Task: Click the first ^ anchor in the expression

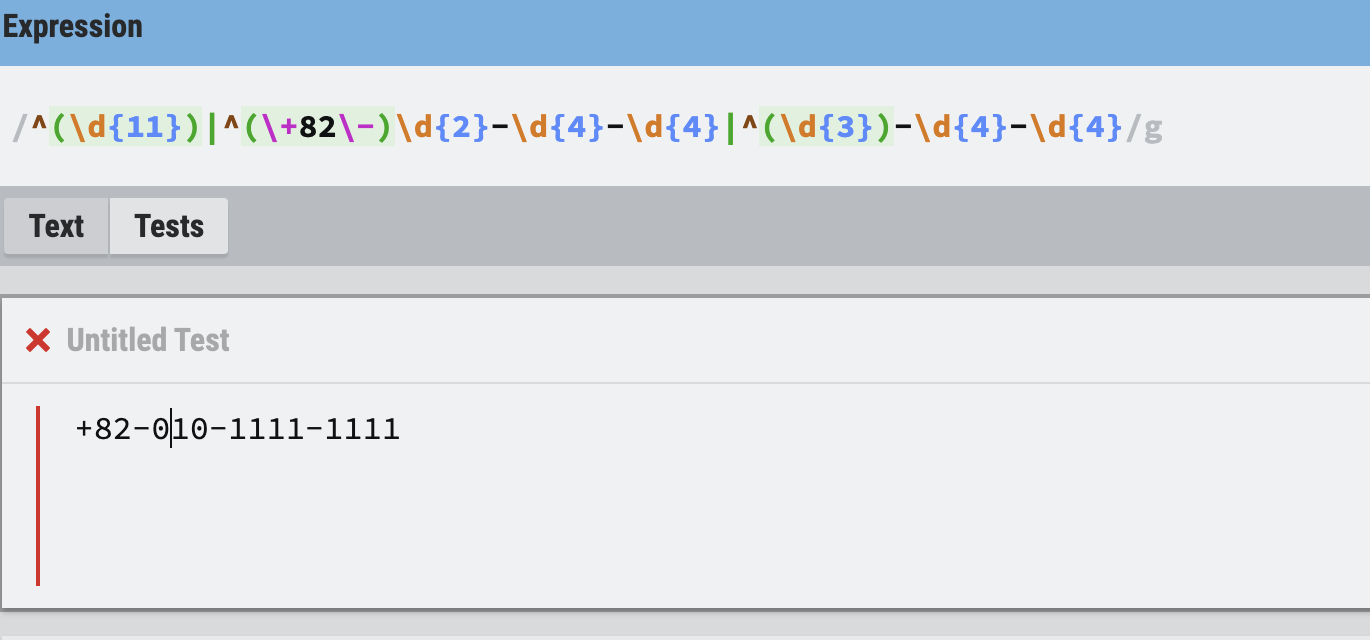Action: click(39, 128)
